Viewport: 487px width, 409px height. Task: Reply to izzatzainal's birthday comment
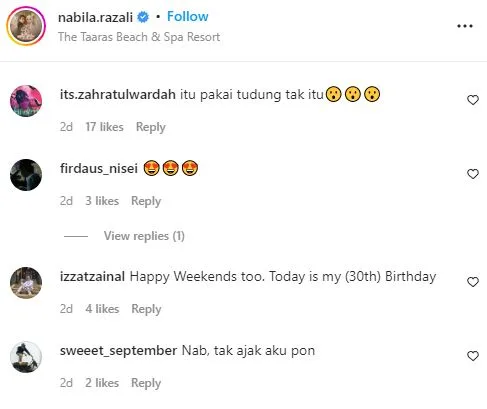tap(146, 309)
